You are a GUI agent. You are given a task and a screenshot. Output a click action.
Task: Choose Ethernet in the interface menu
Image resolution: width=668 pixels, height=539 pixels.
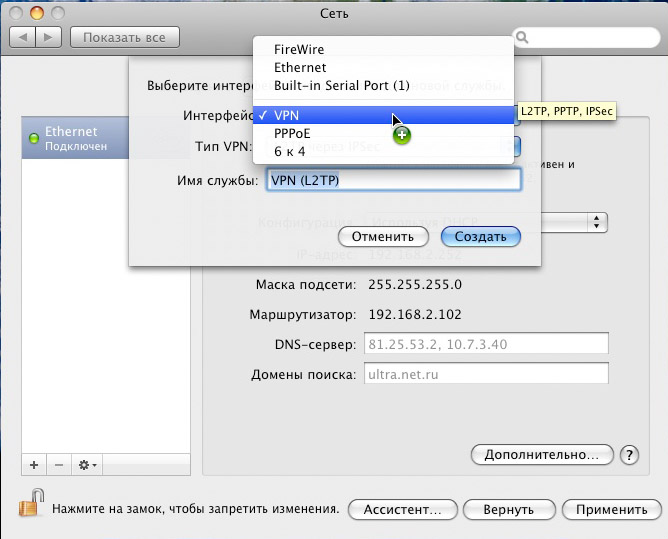[299, 67]
